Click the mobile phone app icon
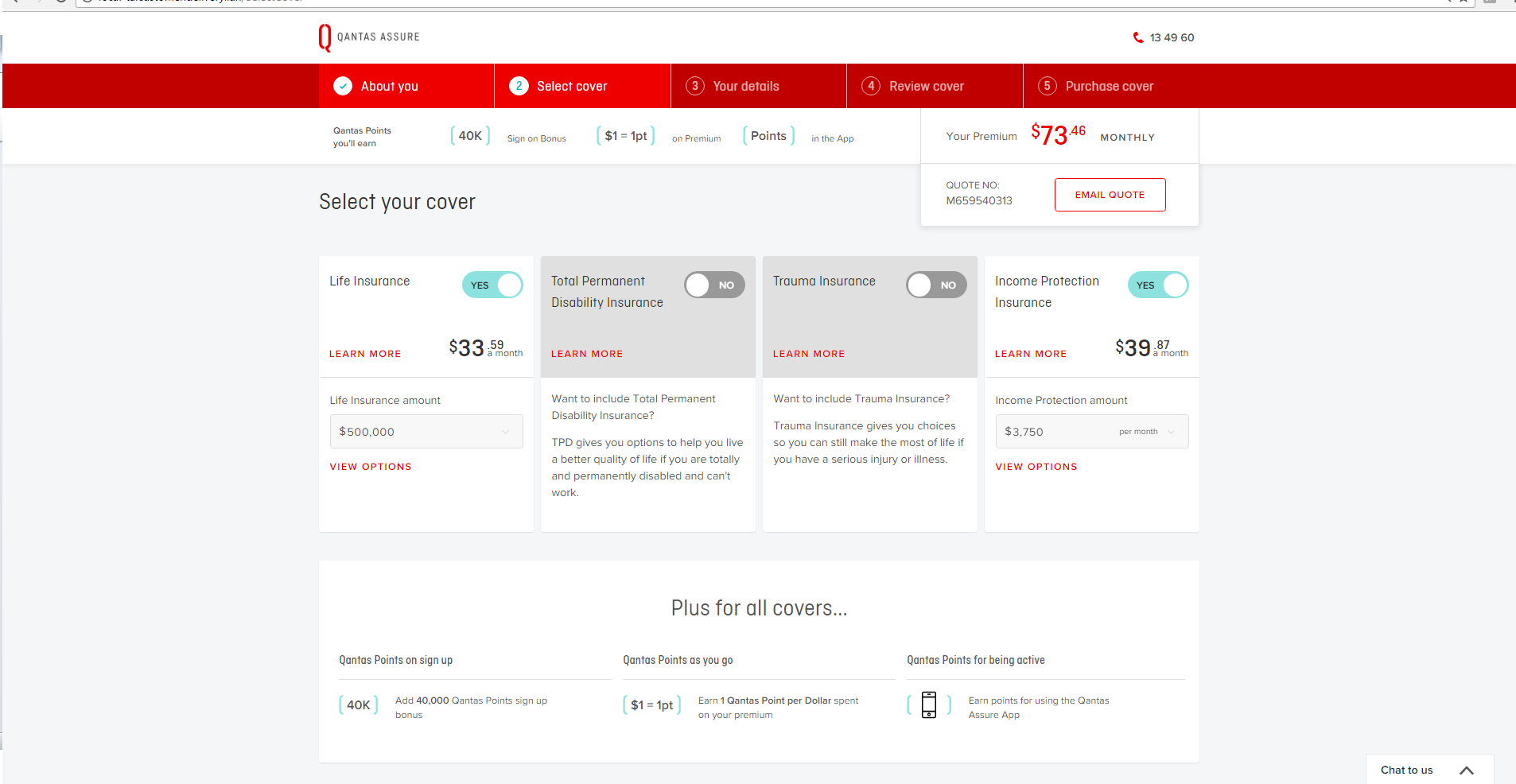The height and width of the screenshot is (784, 1516). (929, 704)
